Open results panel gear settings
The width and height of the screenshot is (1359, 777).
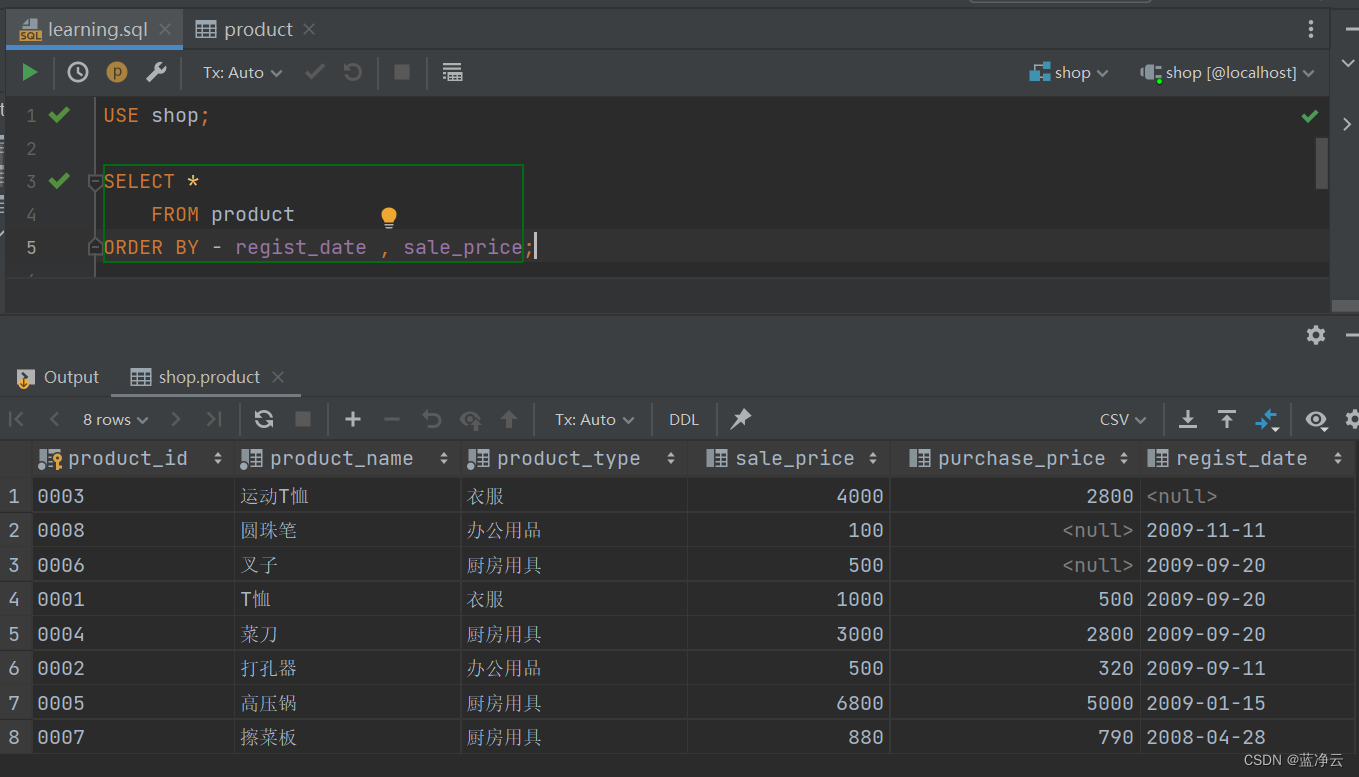pos(1316,335)
